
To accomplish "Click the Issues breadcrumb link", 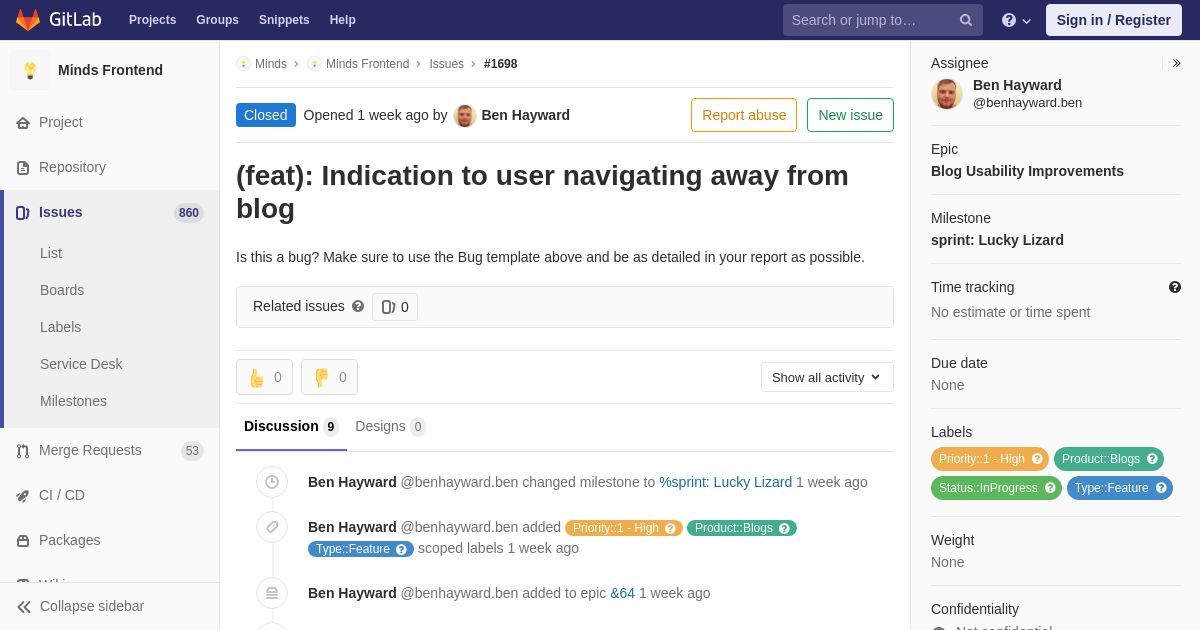I will tap(446, 64).
